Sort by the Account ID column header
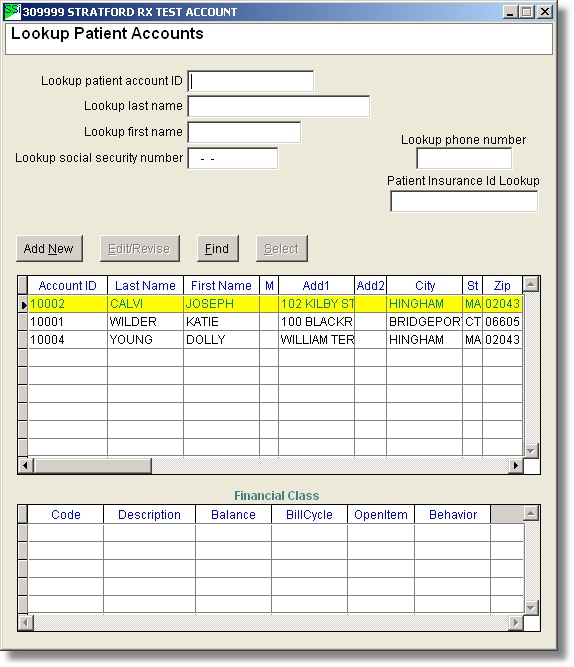574x667 pixels. point(68,285)
